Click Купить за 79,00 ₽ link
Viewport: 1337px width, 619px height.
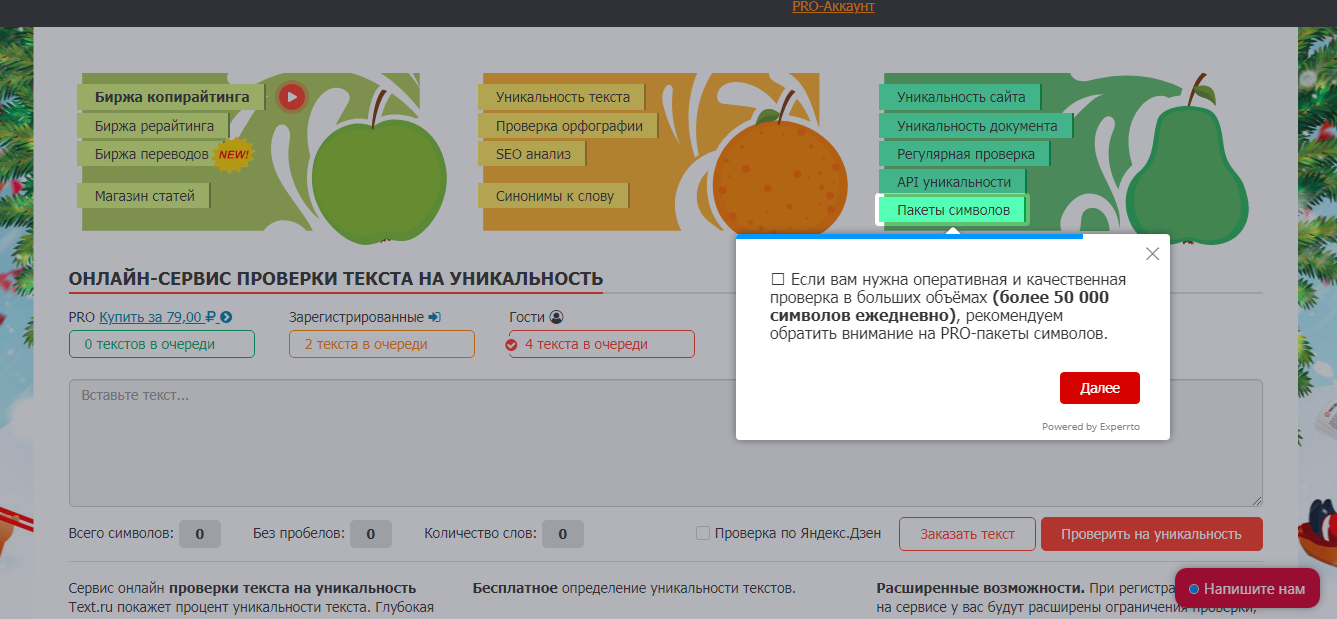pyautogui.click(x=158, y=317)
